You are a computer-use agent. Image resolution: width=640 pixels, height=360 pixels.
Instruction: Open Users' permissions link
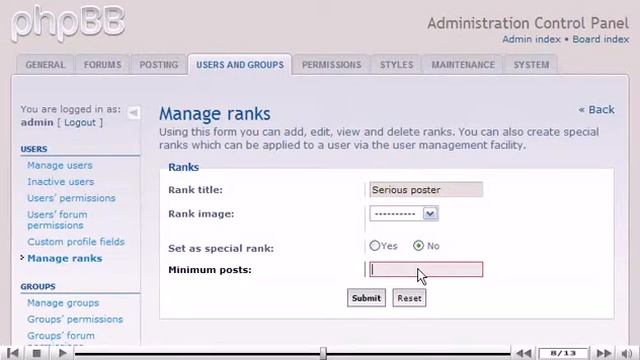[71, 198]
